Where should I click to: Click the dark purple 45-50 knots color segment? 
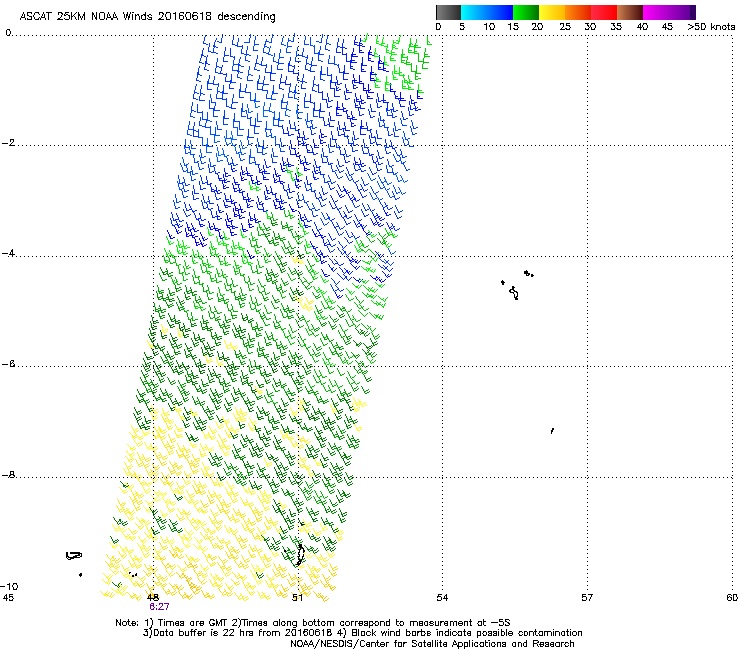click(x=682, y=12)
